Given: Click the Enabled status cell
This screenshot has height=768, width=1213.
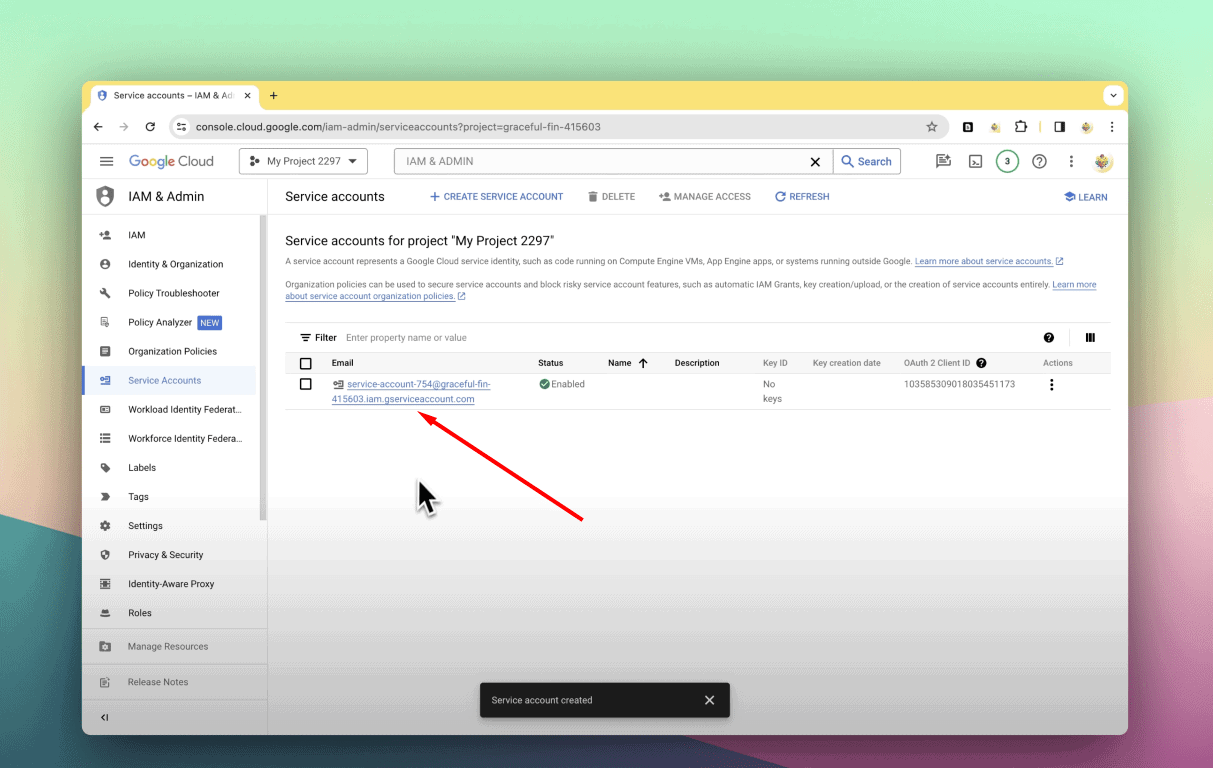Looking at the screenshot, I should pos(562,384).
